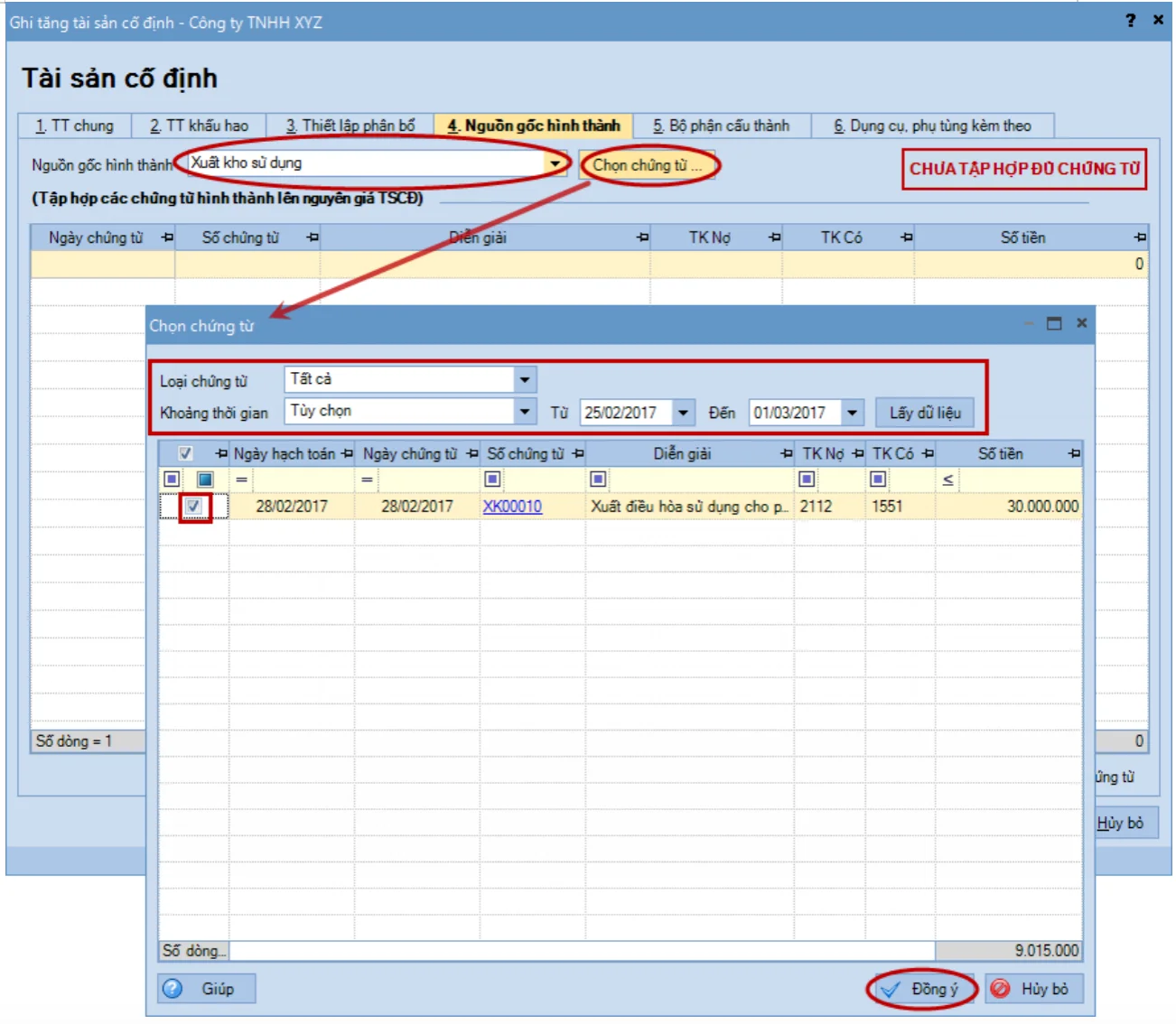Pin the Số chứng từ column in dialog
The image size is (1176, 1024).
(x=578, y=454)
